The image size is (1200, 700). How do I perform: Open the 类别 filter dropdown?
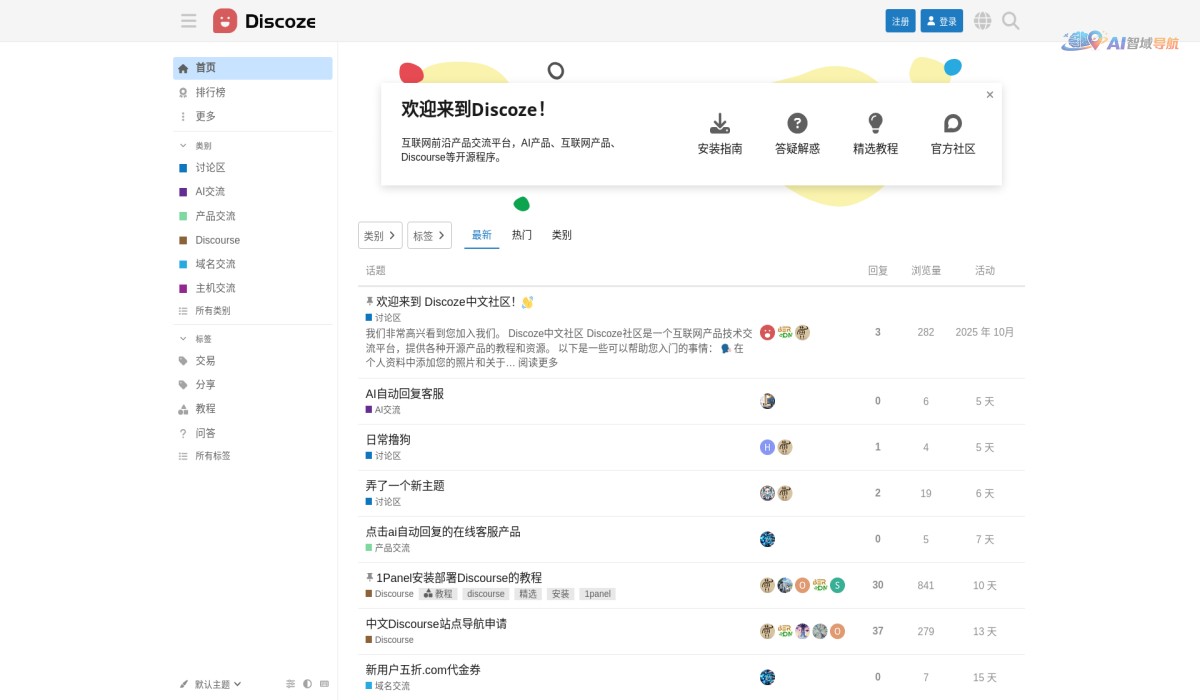click(x=379, y=235)
